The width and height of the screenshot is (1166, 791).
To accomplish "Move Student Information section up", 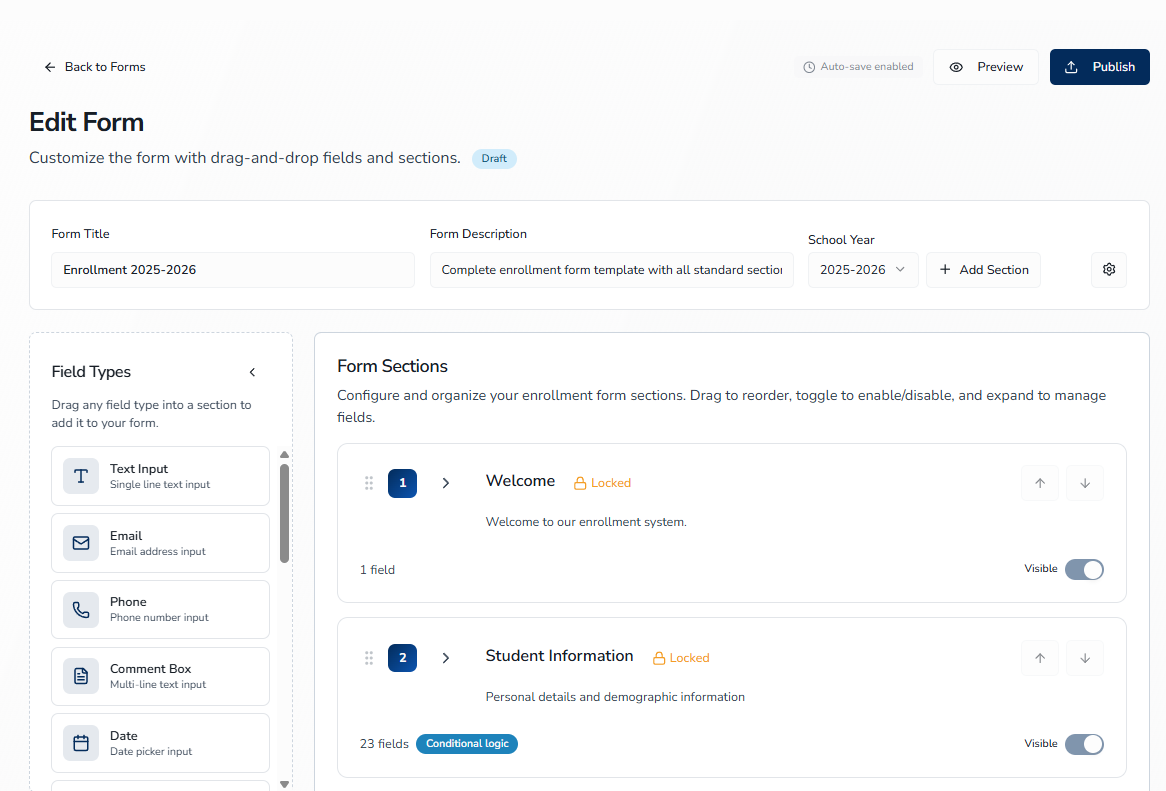I will click(1040, 658).
